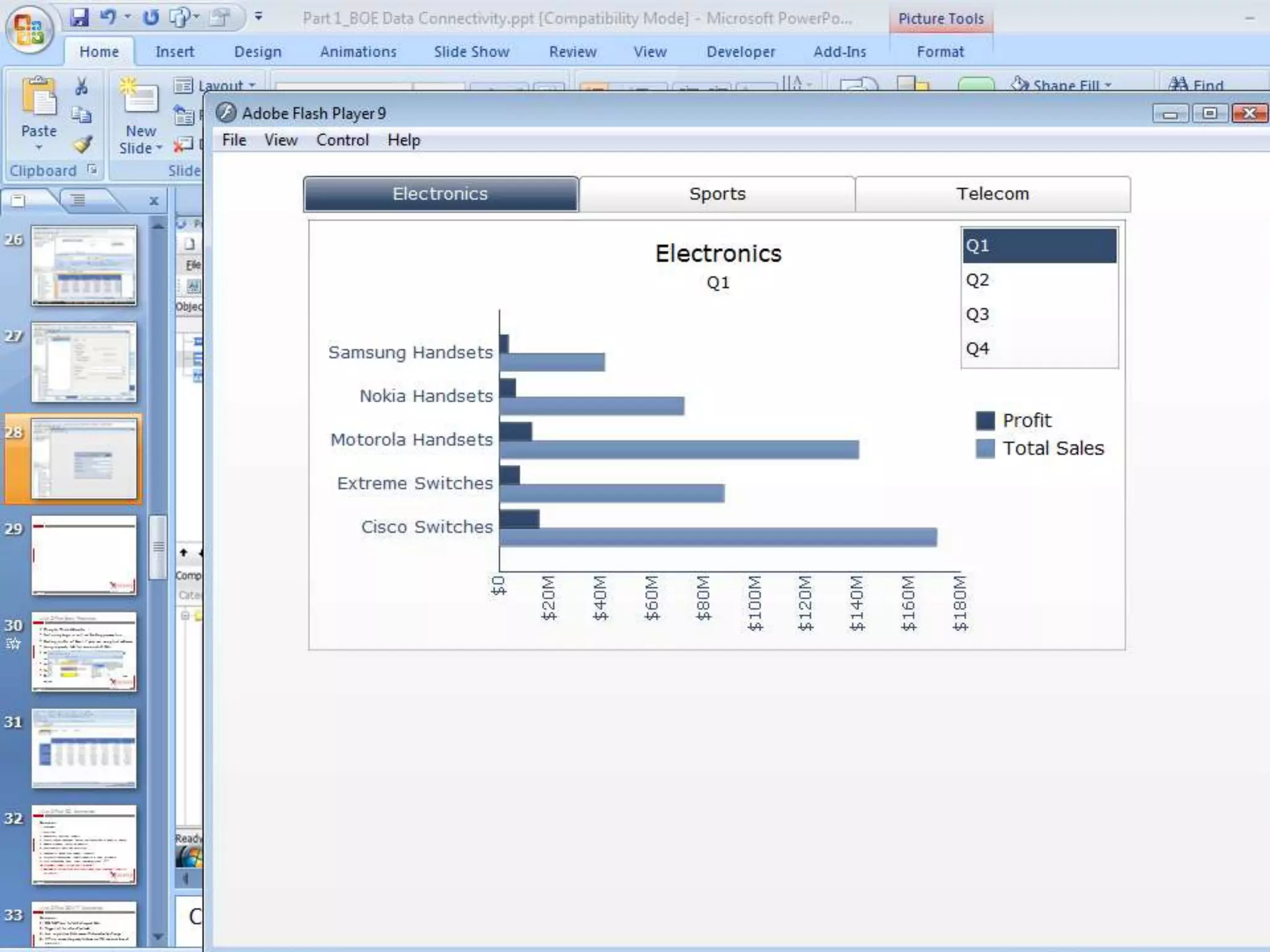Switch to the Design ribbon tab
1270x952 pixels.
pos(258,51)
